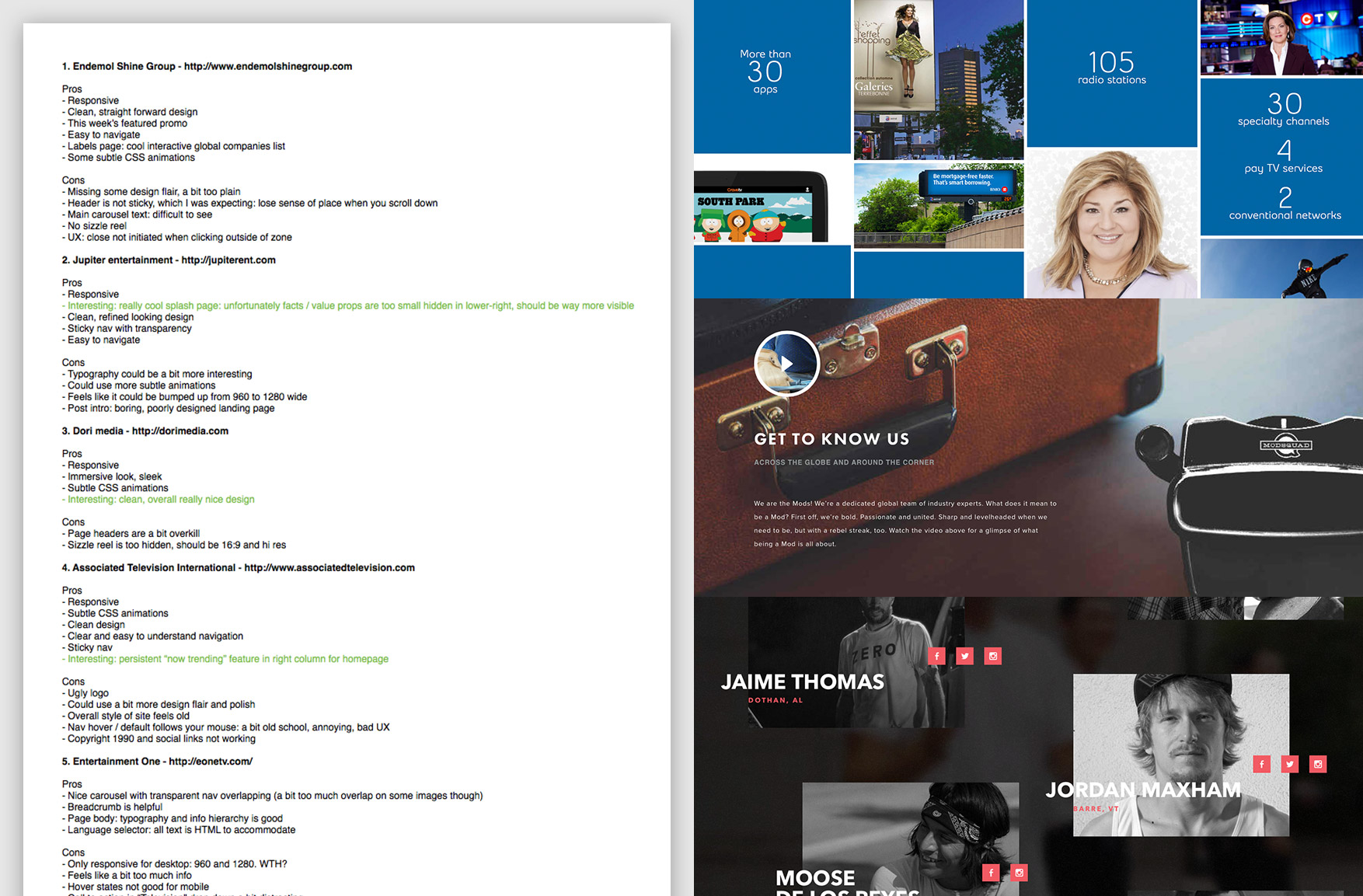Viewport: 1363px width, 896px height.
Task: Open the South Park tablet image tile
Action: (762, 205)
